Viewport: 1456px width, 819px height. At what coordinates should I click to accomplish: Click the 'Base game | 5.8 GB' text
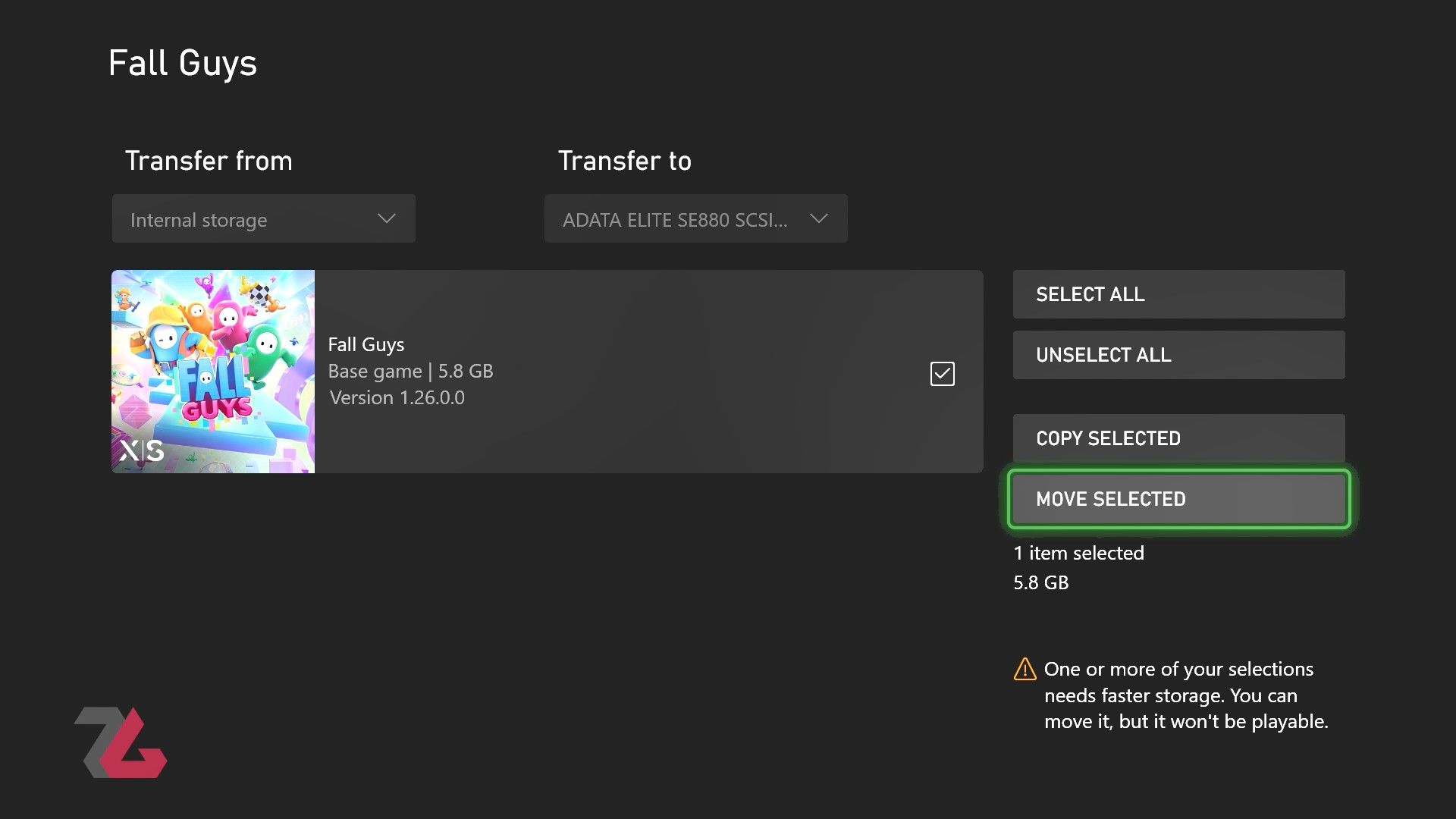tap(410, 371)
